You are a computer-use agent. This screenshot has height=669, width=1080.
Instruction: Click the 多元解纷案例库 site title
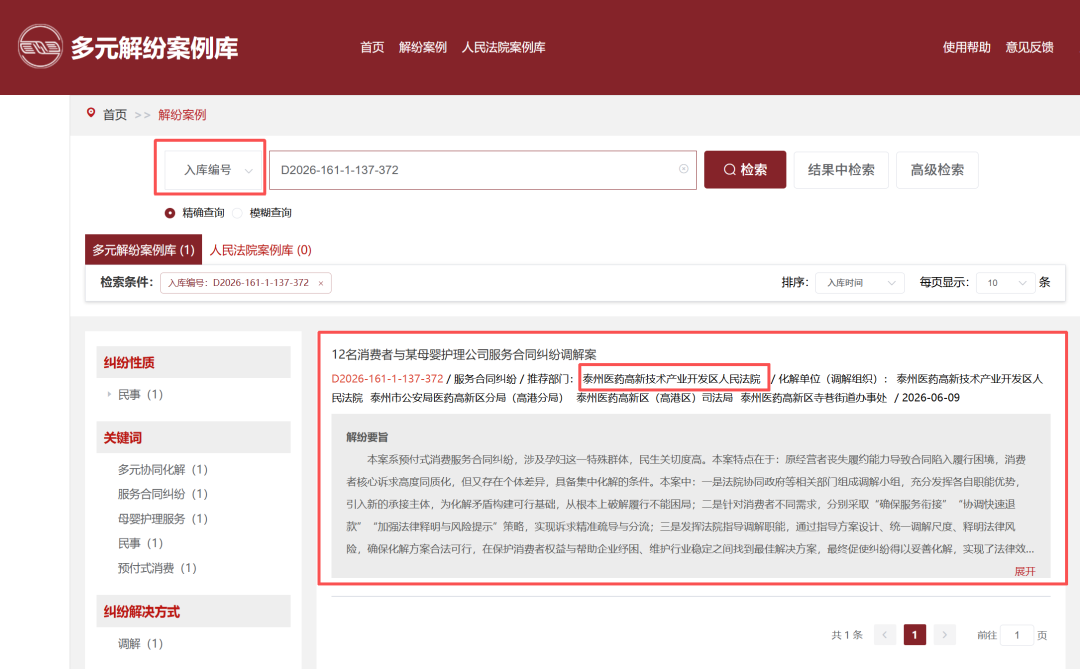pos(154,48)
